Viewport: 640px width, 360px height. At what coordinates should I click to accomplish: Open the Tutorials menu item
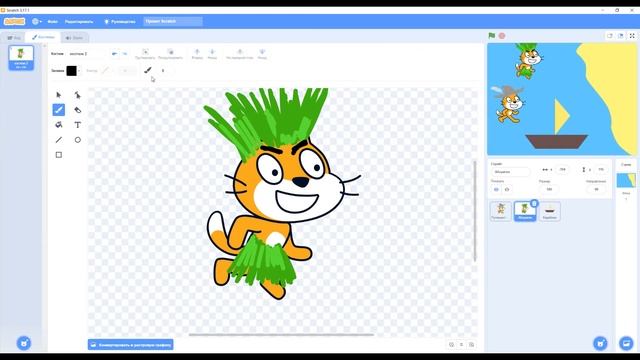[120, 21]
